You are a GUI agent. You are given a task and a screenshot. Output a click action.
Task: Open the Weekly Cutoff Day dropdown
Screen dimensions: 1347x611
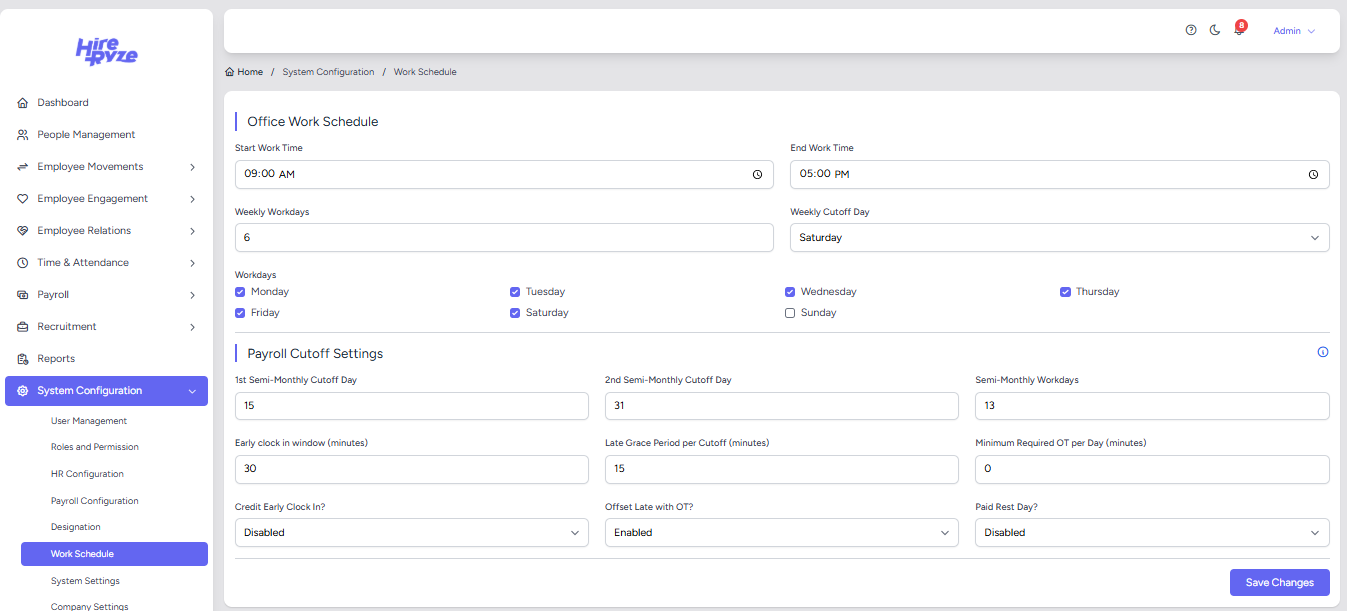pyautogui.click(x=1059, y=238)
